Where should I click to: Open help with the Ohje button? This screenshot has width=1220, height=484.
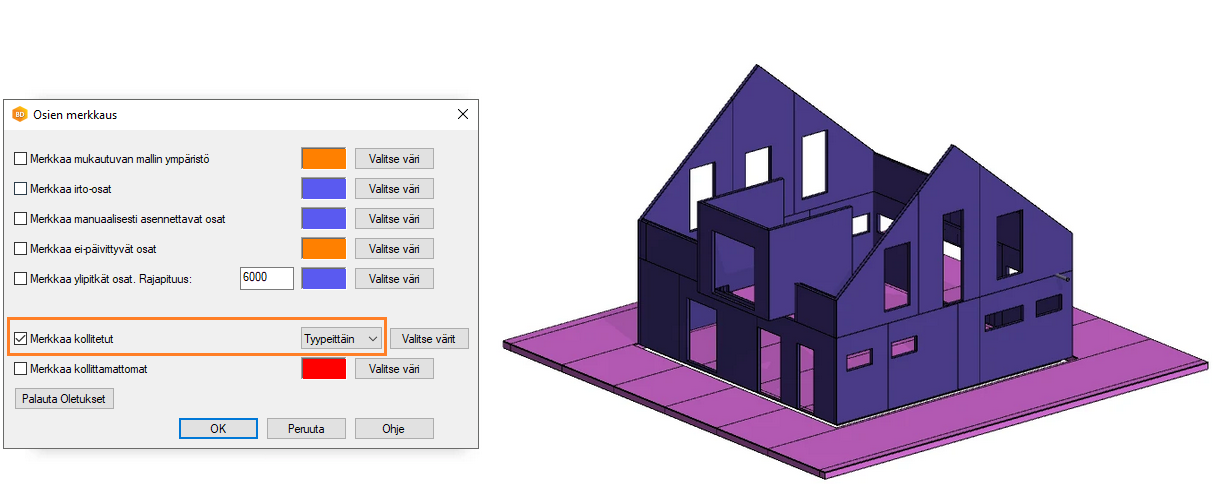click(394, 428)
